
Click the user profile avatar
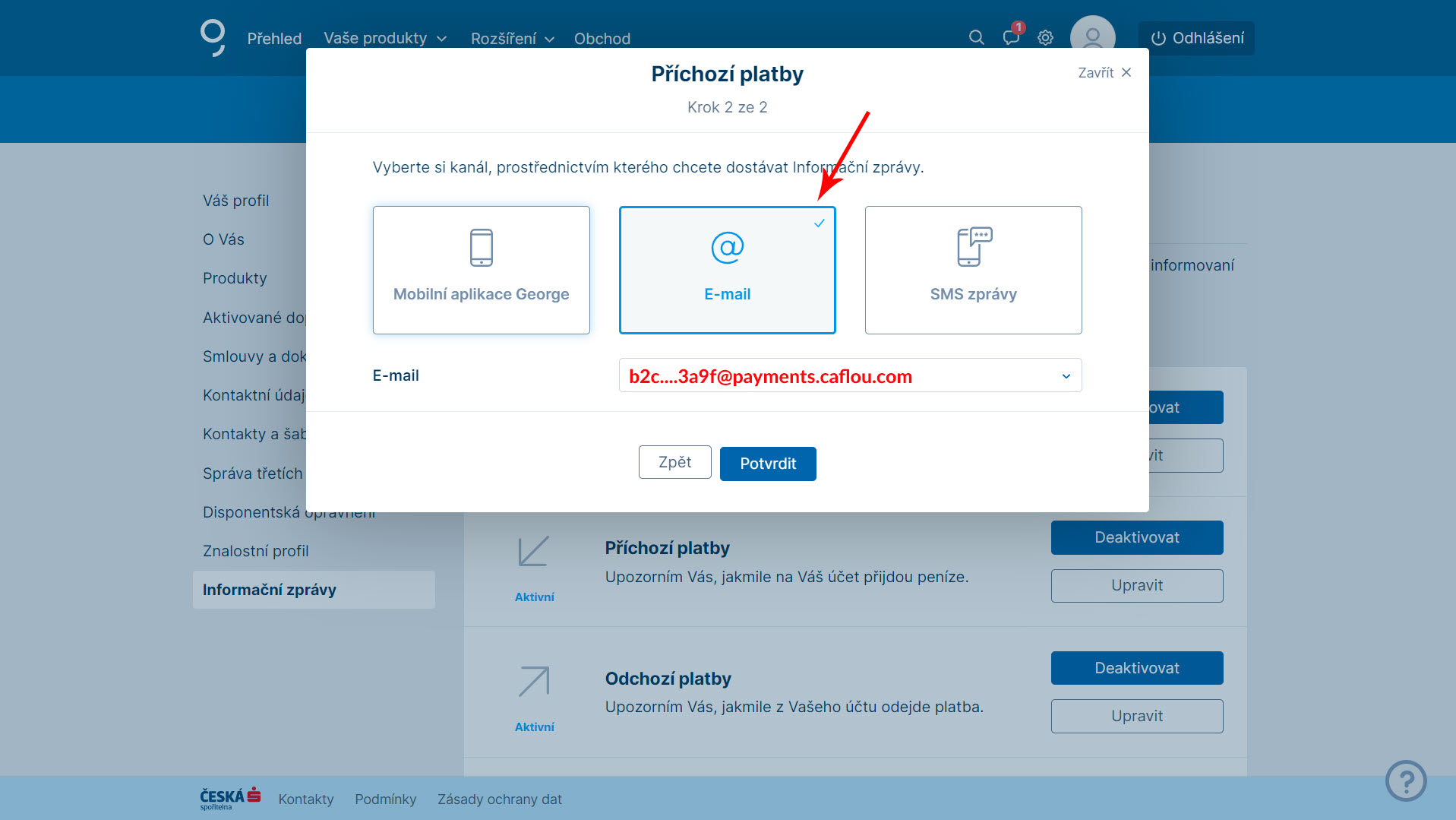[1092, 36]
